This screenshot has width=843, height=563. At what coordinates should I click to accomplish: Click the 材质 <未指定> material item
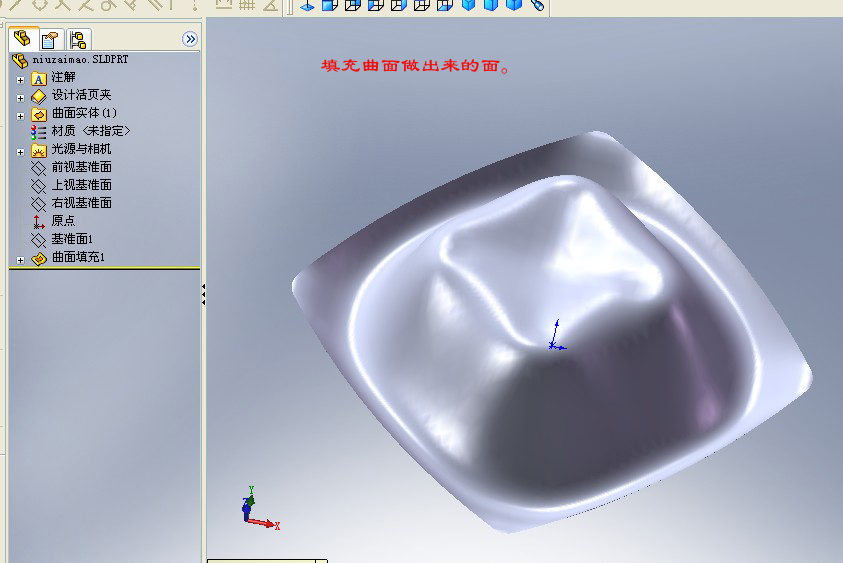[x=81, y=131]
